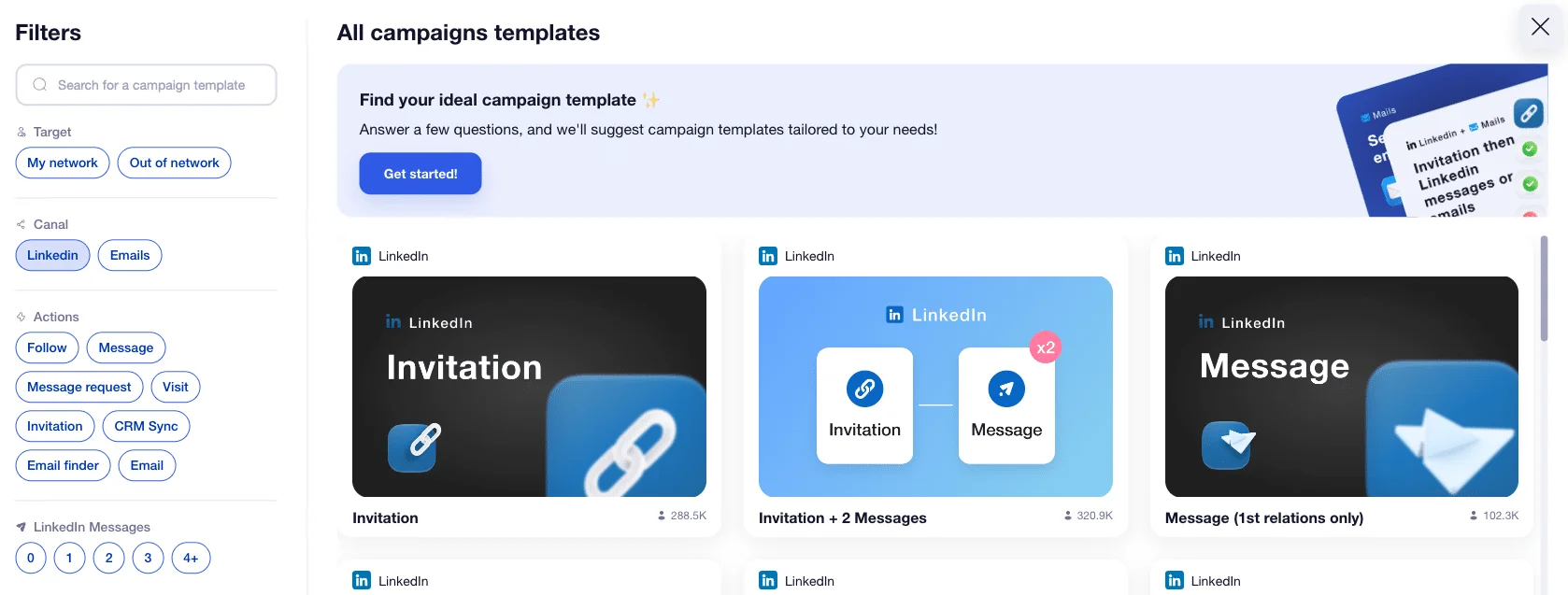Click the LinkedIn Messages paper plane icon
The image size is (1568, 595).
point(21,527)
